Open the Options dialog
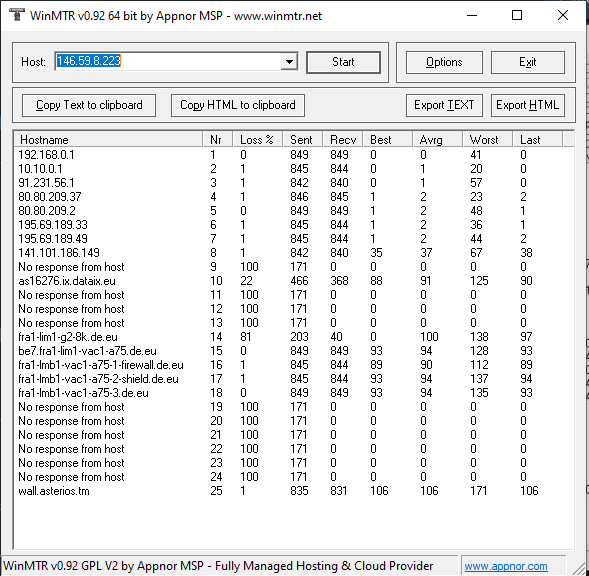 coord(444,62)
